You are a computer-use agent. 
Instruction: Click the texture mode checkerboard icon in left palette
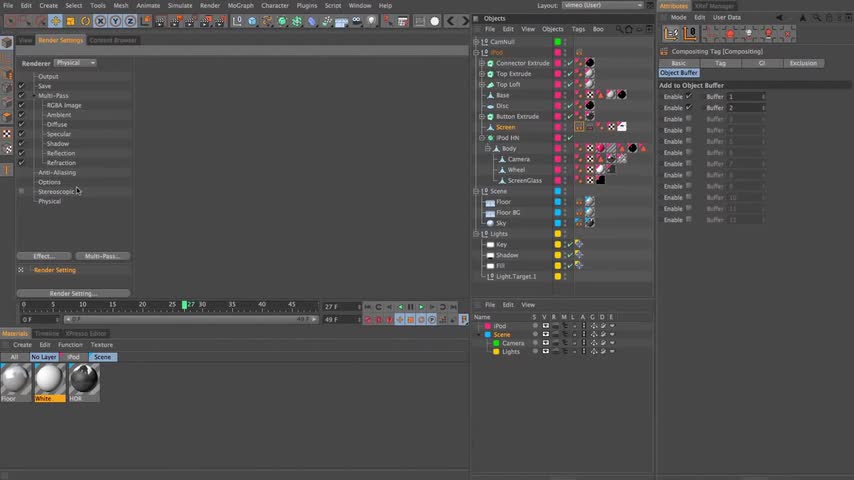click(7, 133)
